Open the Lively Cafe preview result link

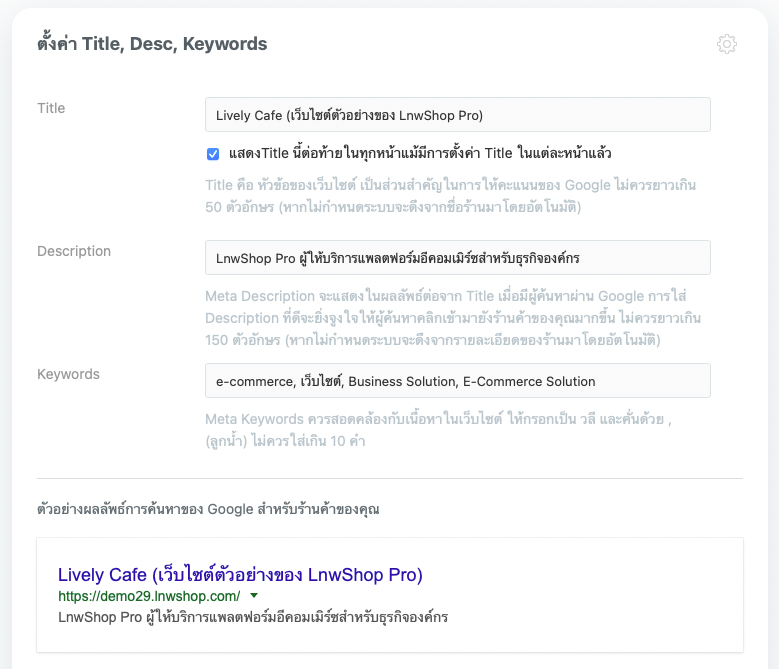(x=240, y=575)
